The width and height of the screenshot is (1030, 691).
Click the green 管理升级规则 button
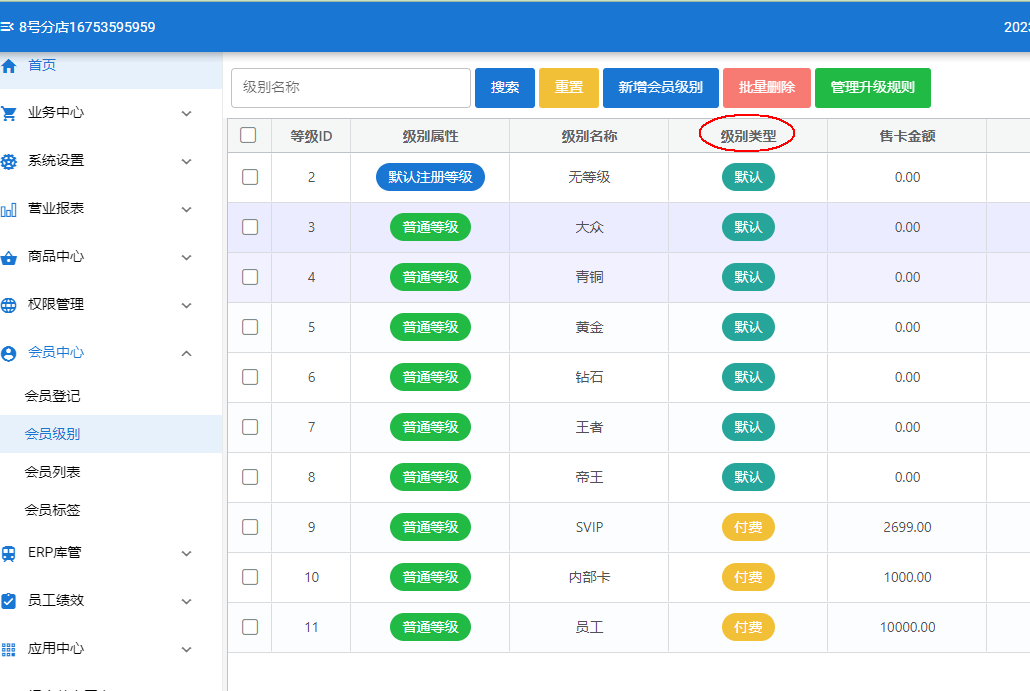pos(872,88)
